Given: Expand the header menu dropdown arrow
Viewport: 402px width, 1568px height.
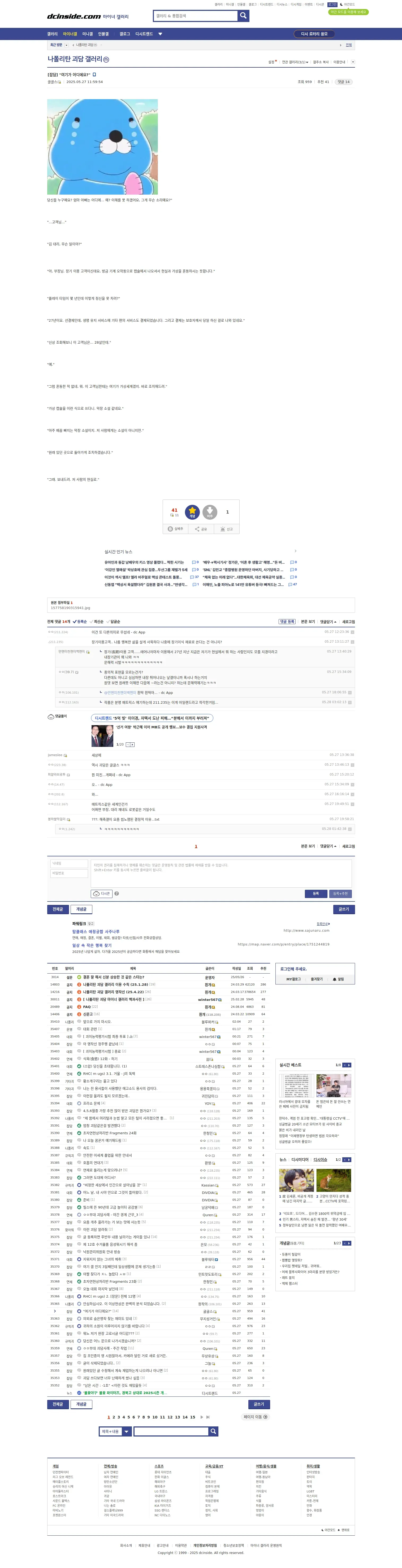Looking at the screenshot, I should [160, 34].
